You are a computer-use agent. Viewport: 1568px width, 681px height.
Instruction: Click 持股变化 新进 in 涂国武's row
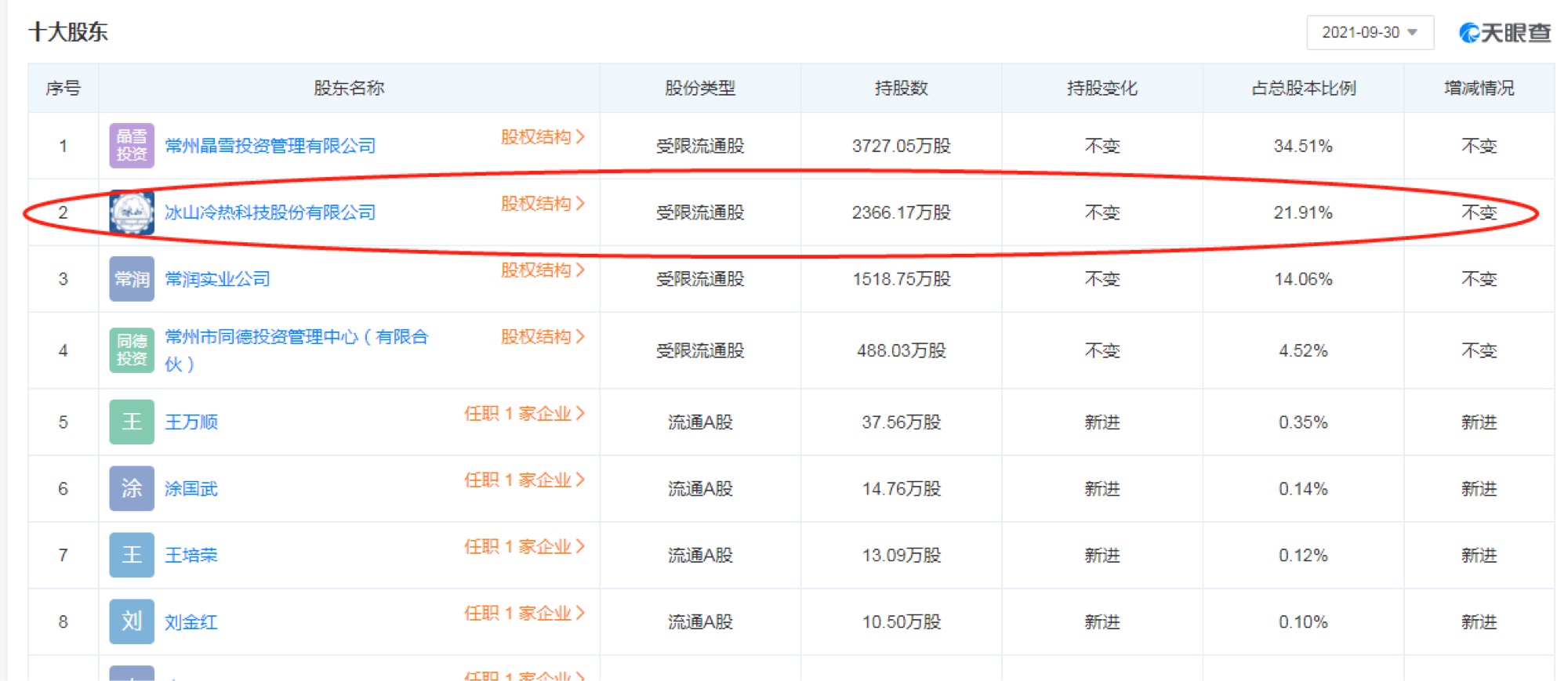pyautogui.click(x=1102, y=489)
